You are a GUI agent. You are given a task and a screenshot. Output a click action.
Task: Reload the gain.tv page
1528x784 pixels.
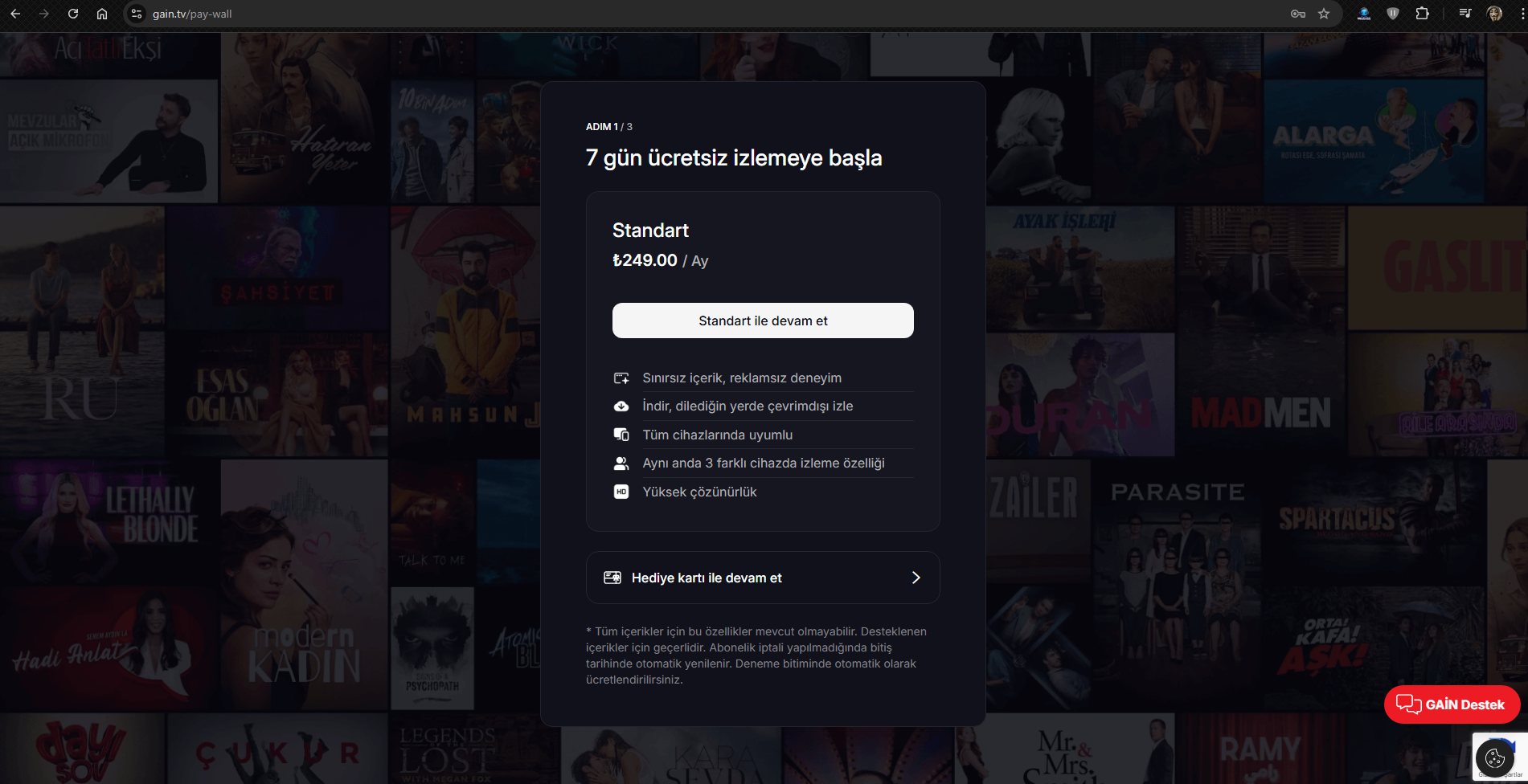[73, 14]
